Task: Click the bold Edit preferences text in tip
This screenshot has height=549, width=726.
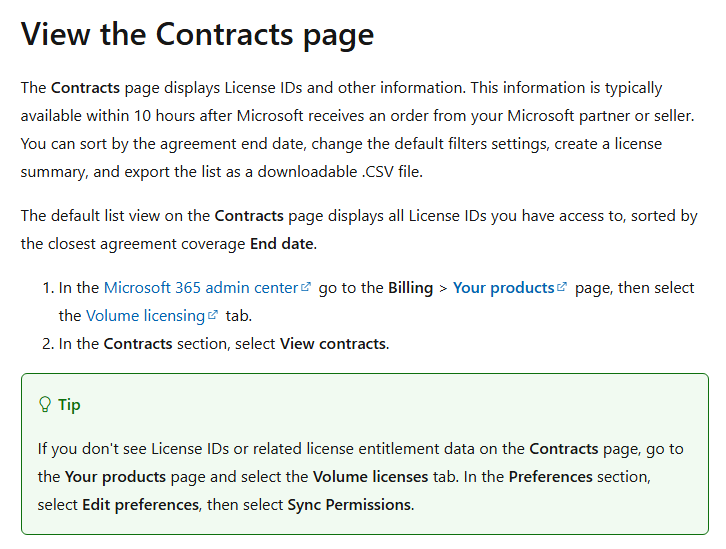Action: (141, 505)
